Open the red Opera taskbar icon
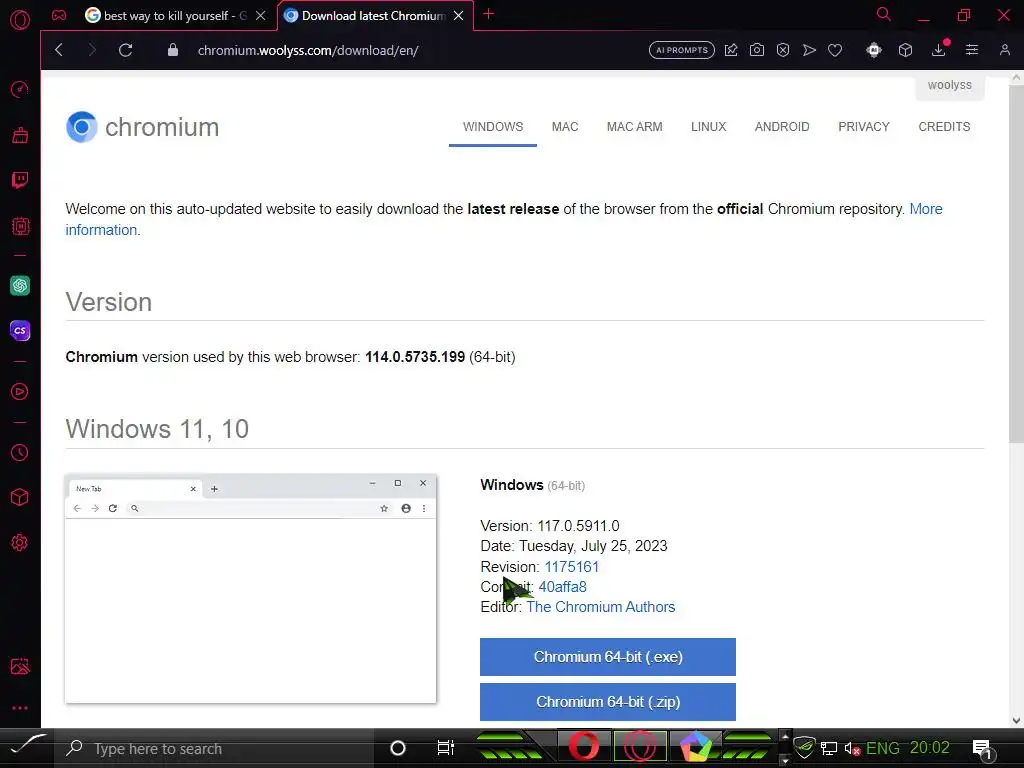 tap(584, 747)
